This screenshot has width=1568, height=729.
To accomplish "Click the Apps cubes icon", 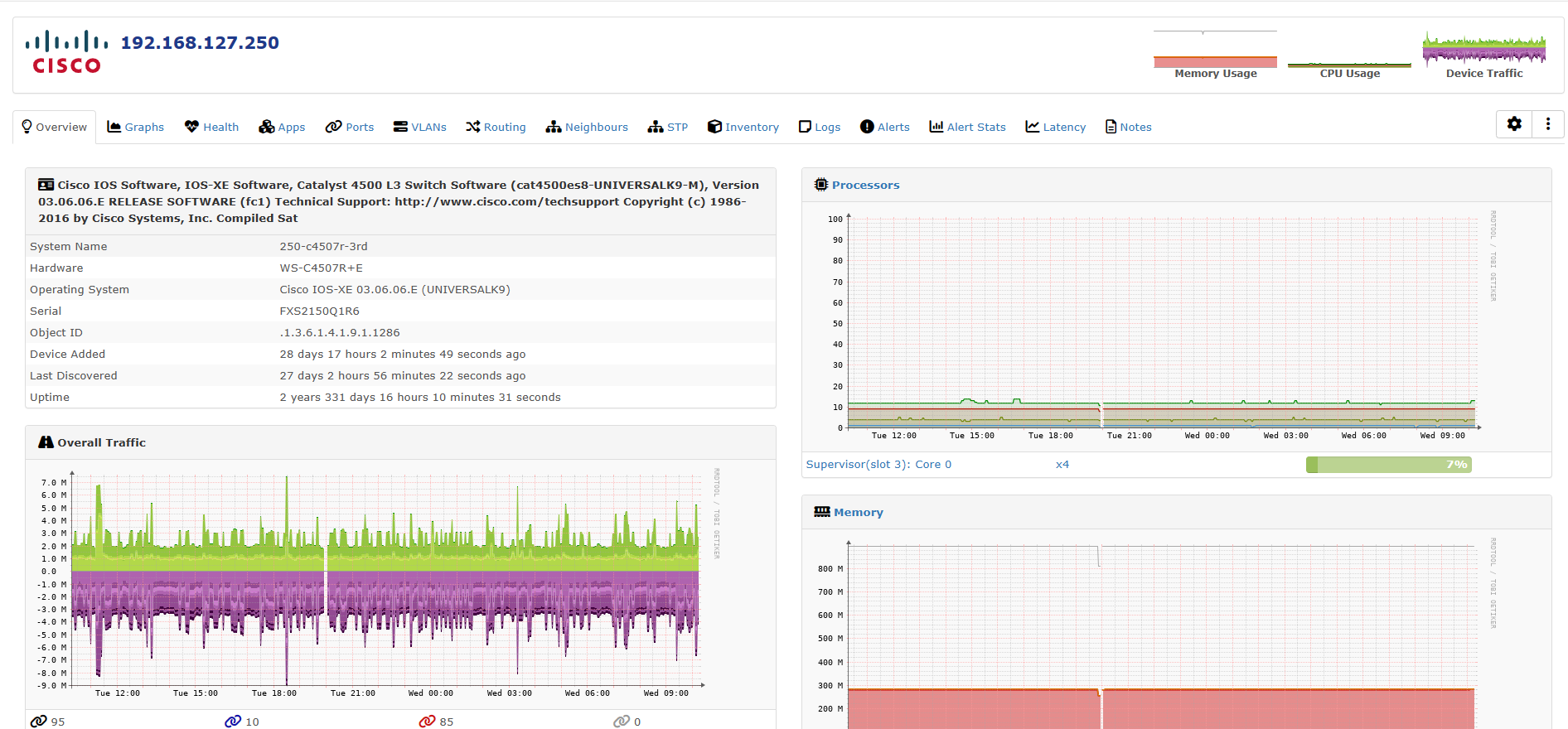I will [267, 127].
